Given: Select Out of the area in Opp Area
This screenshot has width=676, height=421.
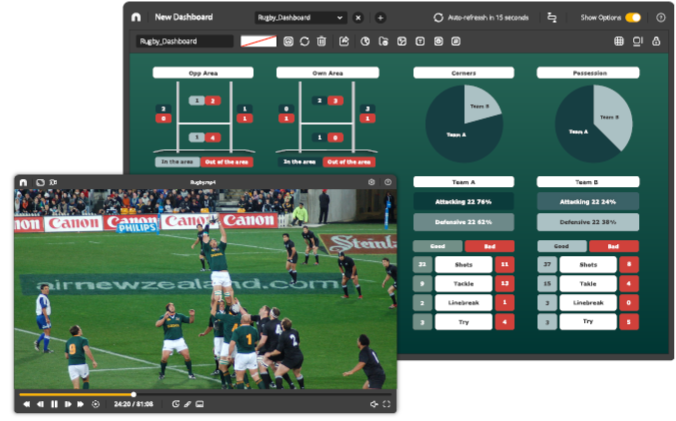Looking at the screenshot, I should 226,161.
